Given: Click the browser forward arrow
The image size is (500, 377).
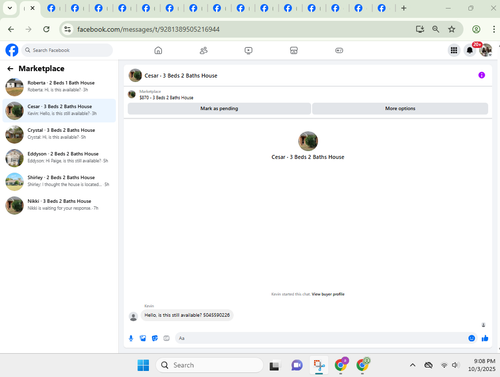Looking at the screenshot, I should pyautogui.click(x=29, y=29).
